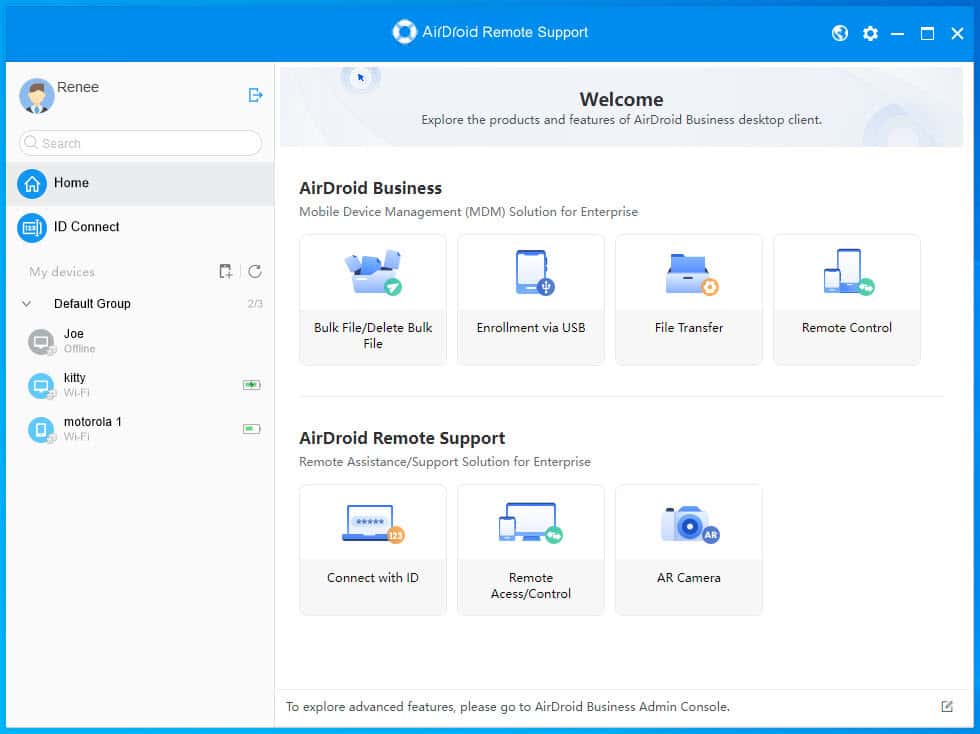
Task: Click the Remote Control devices icon
Action: [x=848, y=272]
